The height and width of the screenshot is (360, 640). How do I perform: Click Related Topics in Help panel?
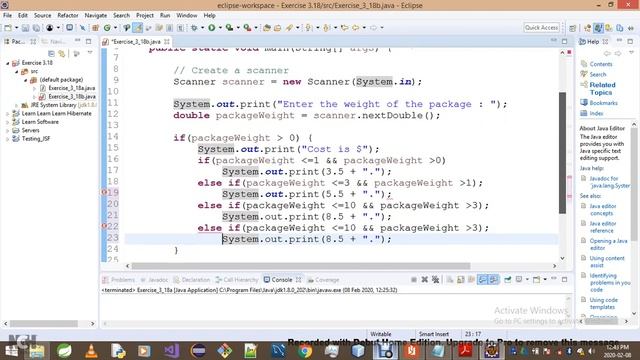pos(602,89)
